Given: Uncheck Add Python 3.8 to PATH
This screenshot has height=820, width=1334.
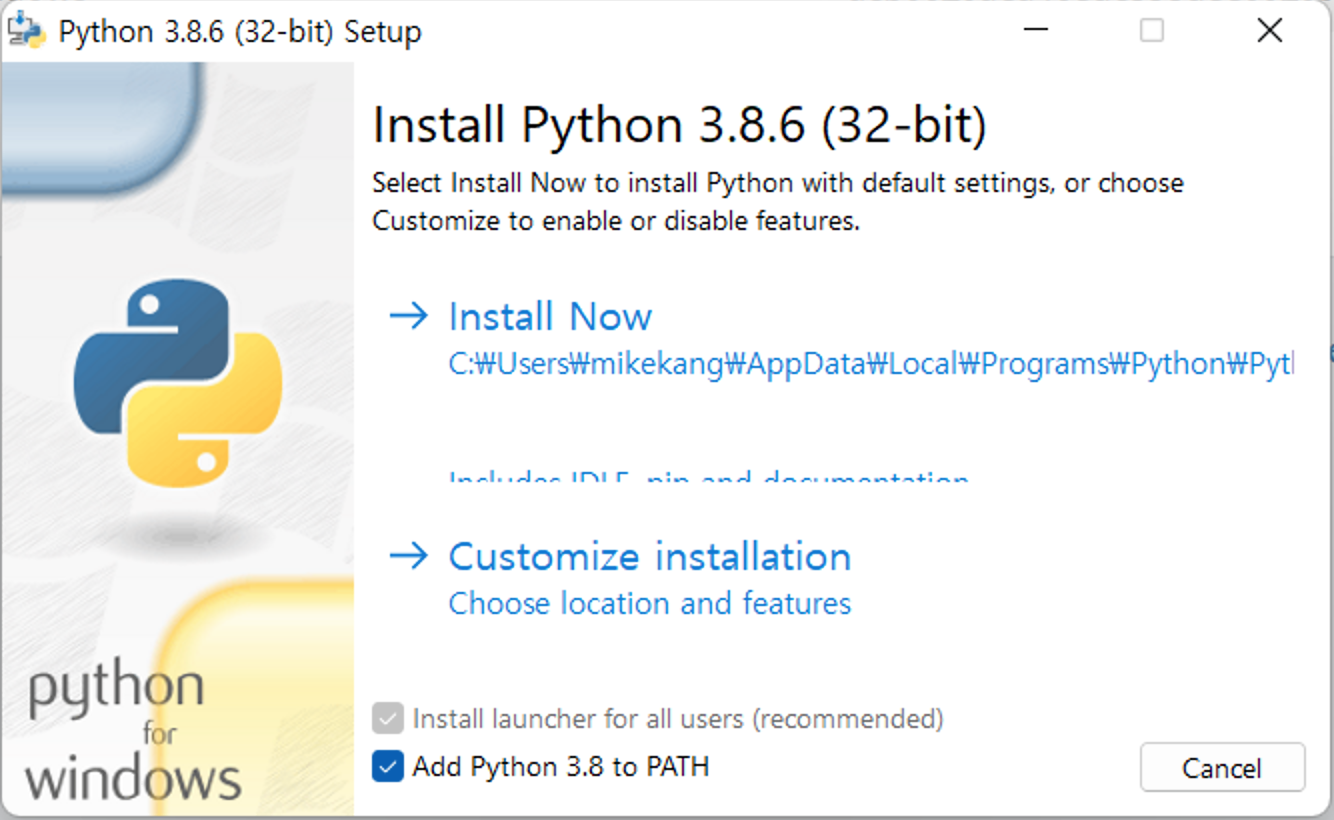Looking at the screenshot, I should [388, 767].
